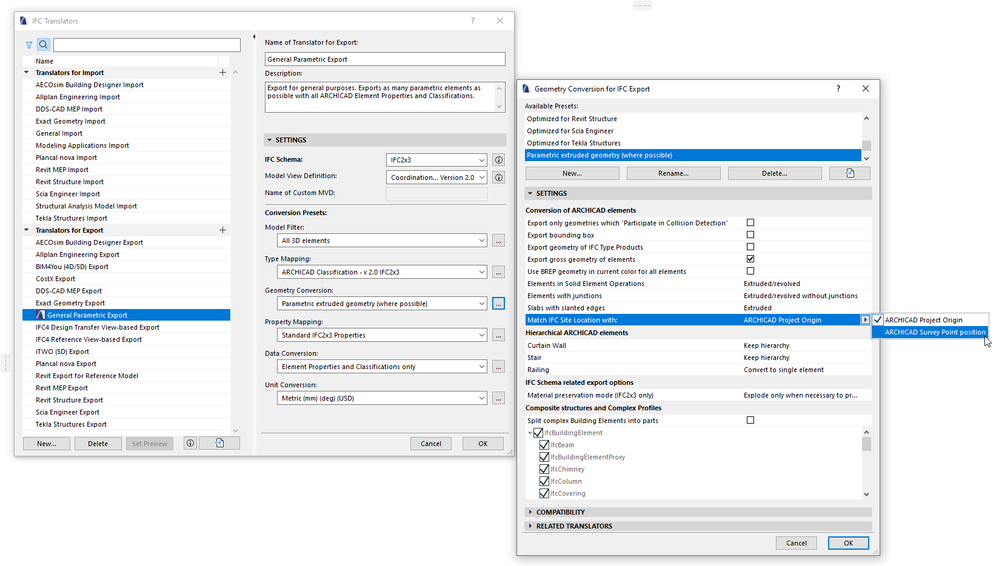
Task: Open the Unit Conversion dropdown
Action: 382,398
